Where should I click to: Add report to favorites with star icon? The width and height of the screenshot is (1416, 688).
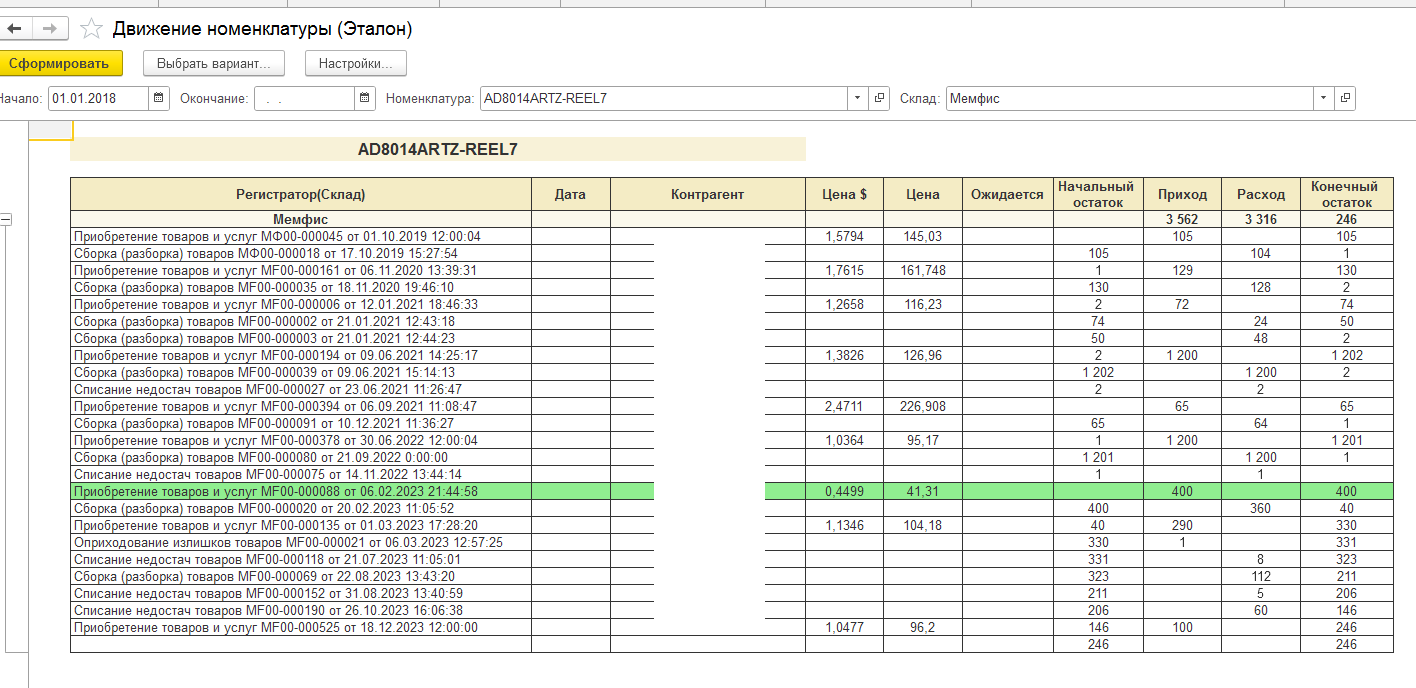pyautogui.click(x=91, y=29)
